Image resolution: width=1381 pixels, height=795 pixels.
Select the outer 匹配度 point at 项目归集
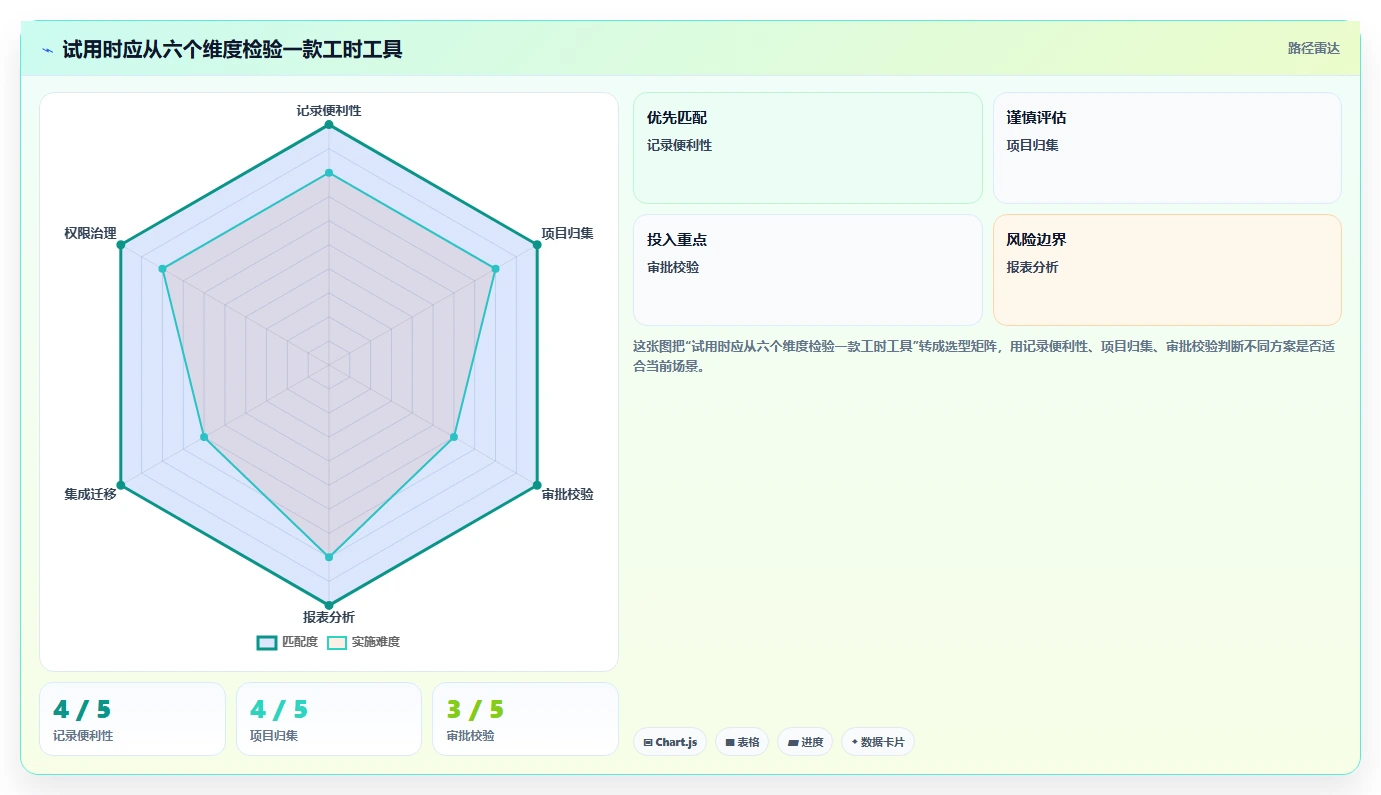pyautogui.click(x=537, y=245)
